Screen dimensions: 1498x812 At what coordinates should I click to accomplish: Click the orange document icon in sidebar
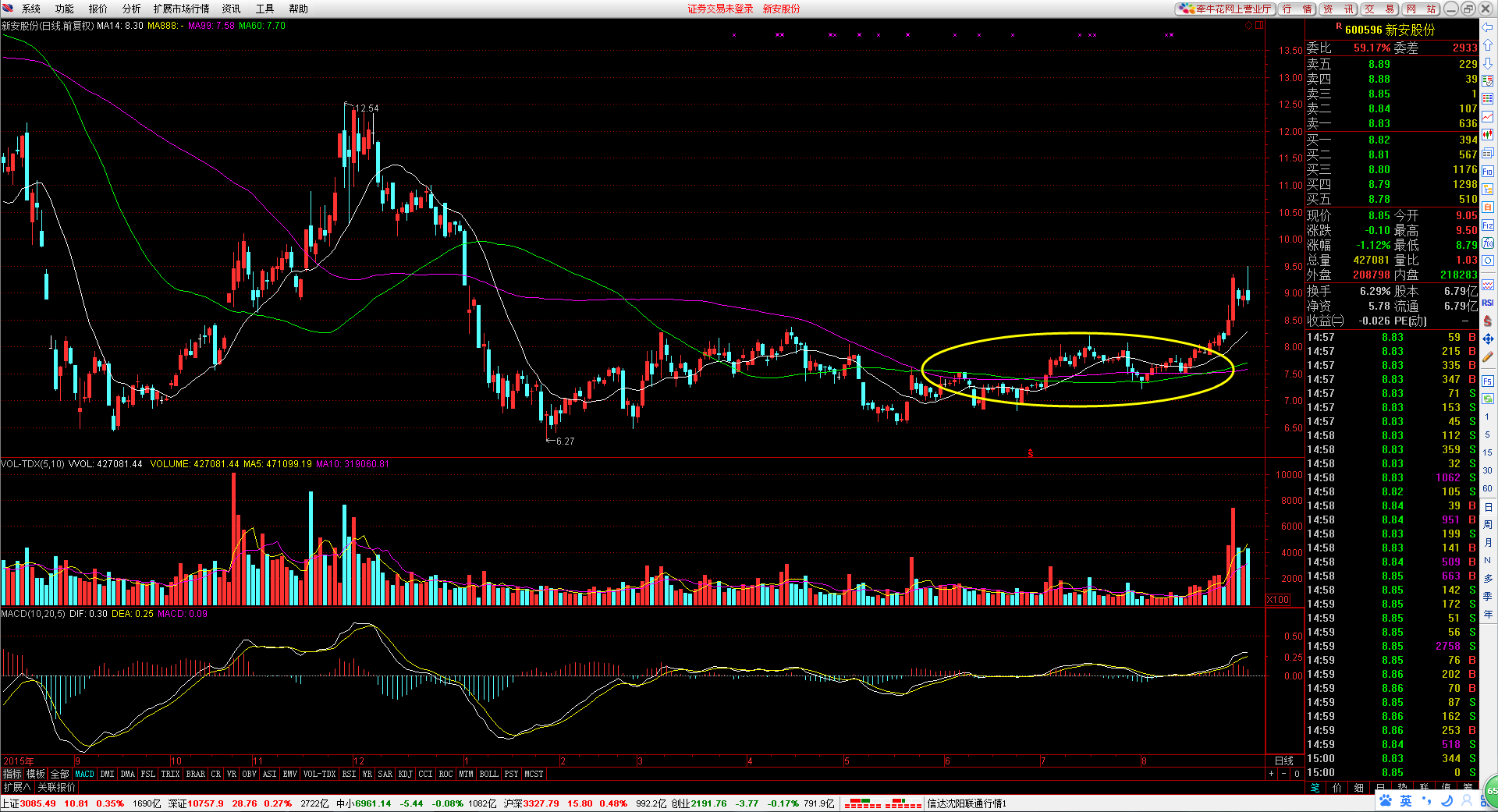(1488, 207)
